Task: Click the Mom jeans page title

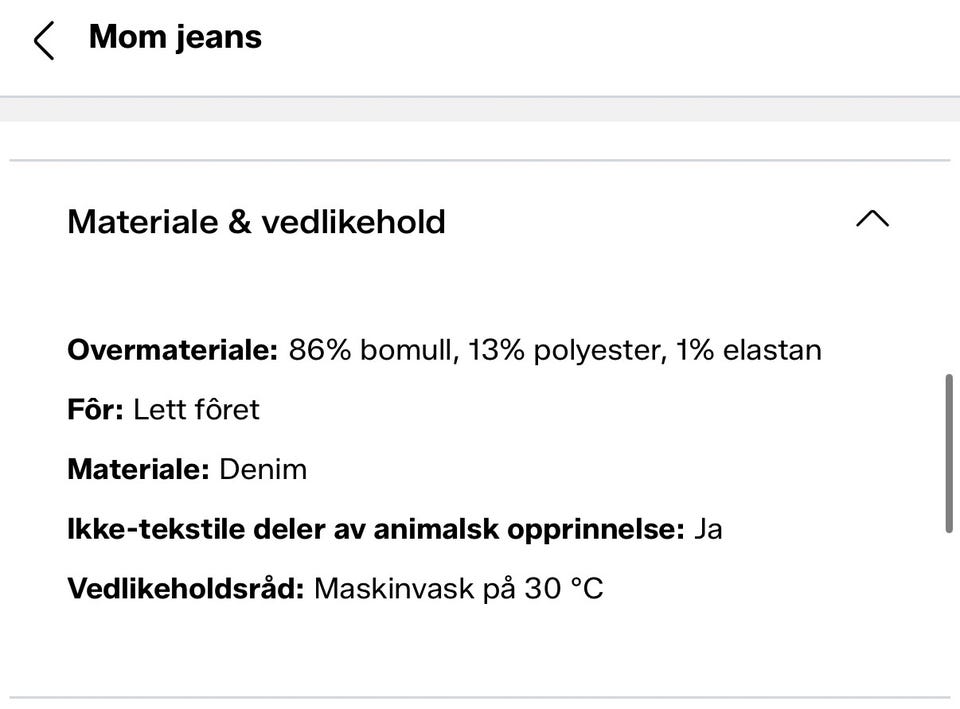Action: [x=175, y=37]
